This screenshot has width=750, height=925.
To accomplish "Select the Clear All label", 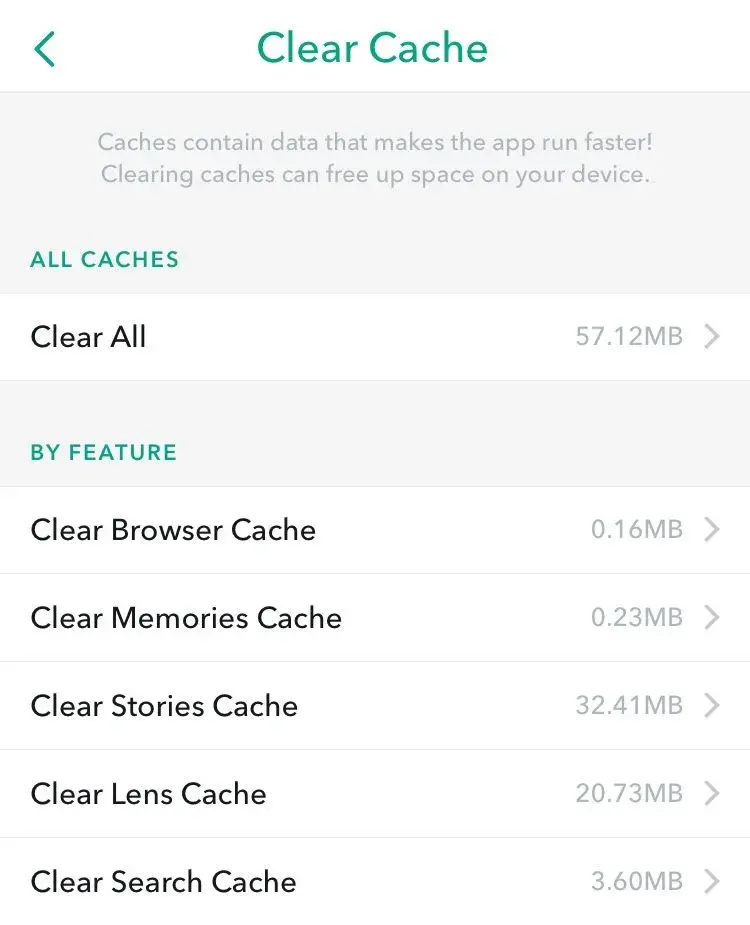I will coord(89,337).
